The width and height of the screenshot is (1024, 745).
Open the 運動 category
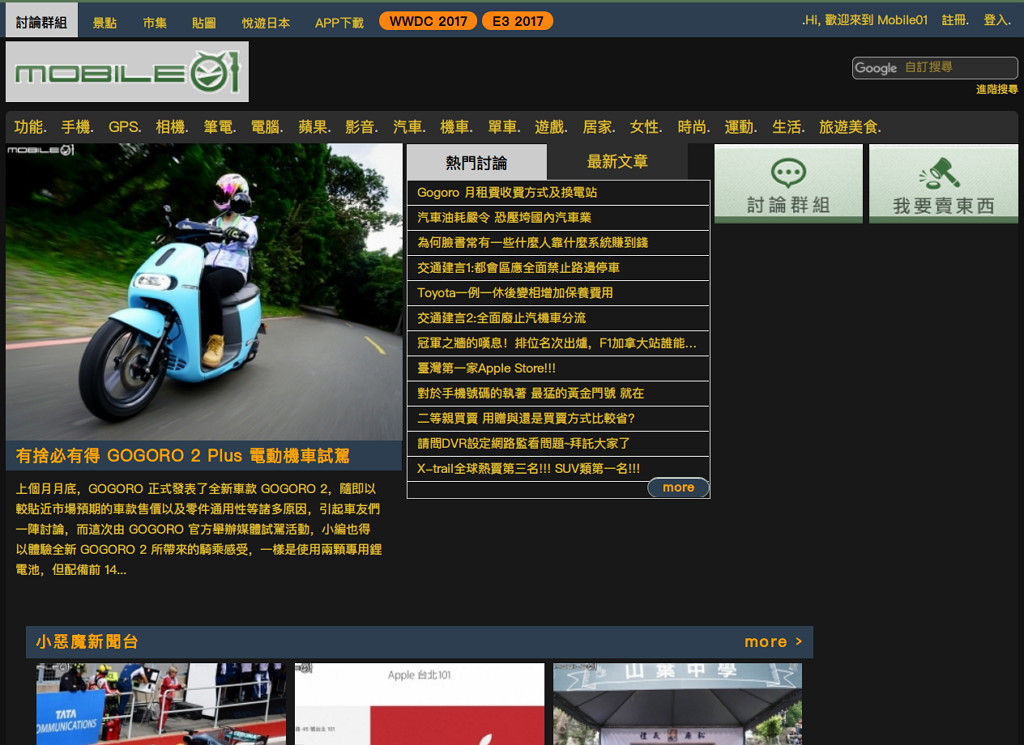click(741, 127)
